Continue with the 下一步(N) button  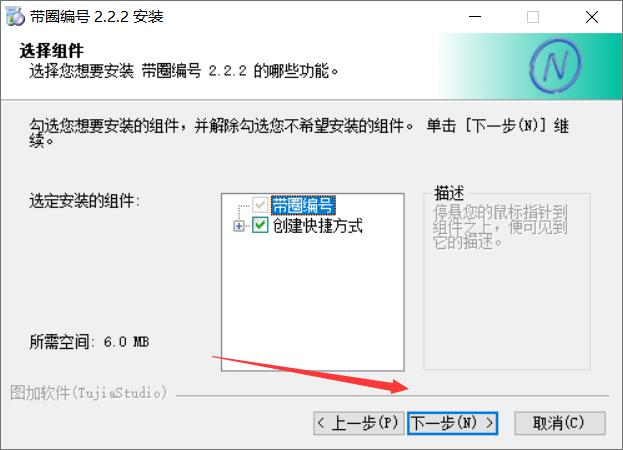452,423
